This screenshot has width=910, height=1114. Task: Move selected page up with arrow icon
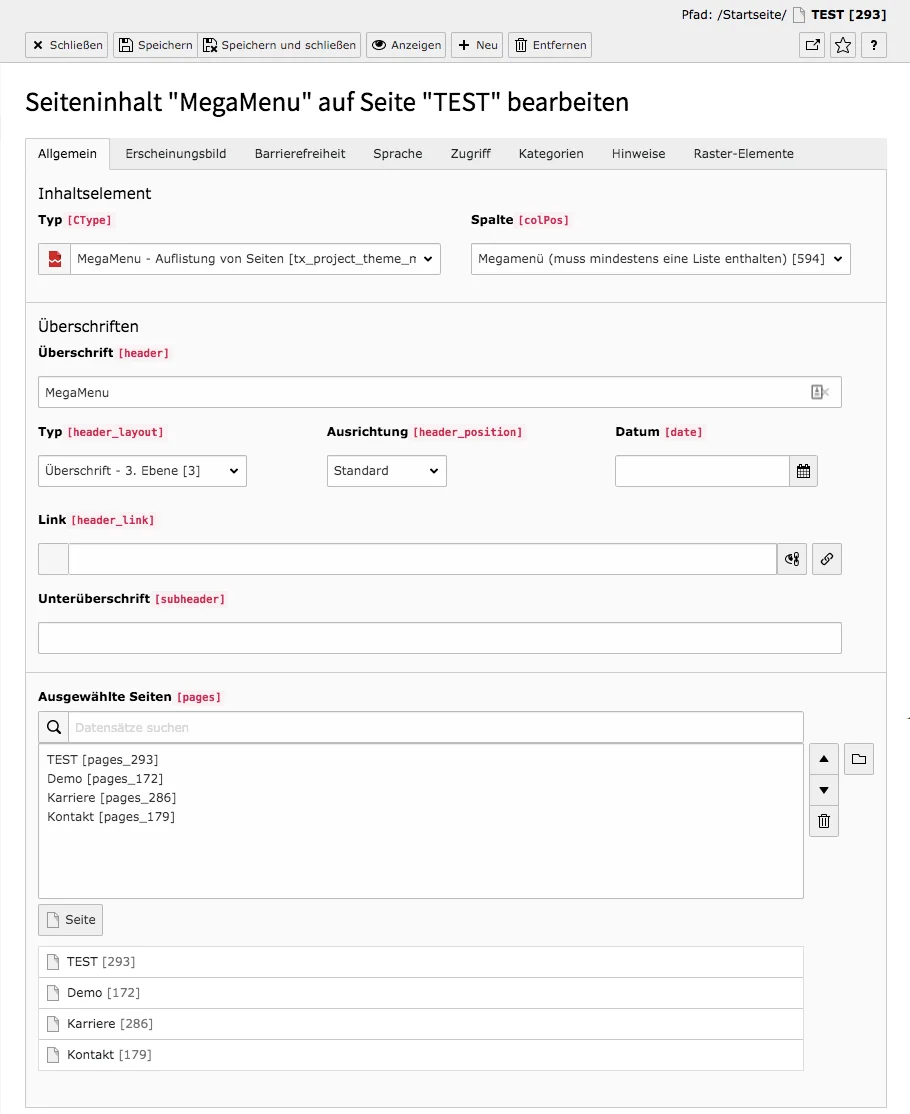coord(823,758)
